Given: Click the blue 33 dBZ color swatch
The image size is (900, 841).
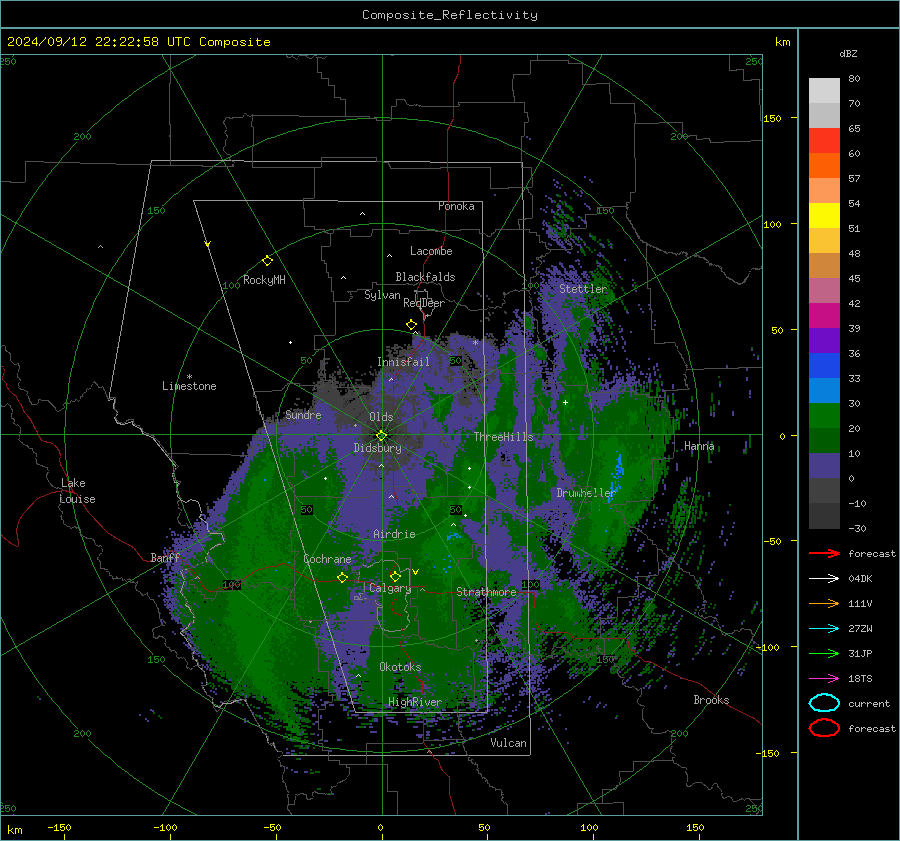Looking at the screenshot, I should [x=824, y=366].
